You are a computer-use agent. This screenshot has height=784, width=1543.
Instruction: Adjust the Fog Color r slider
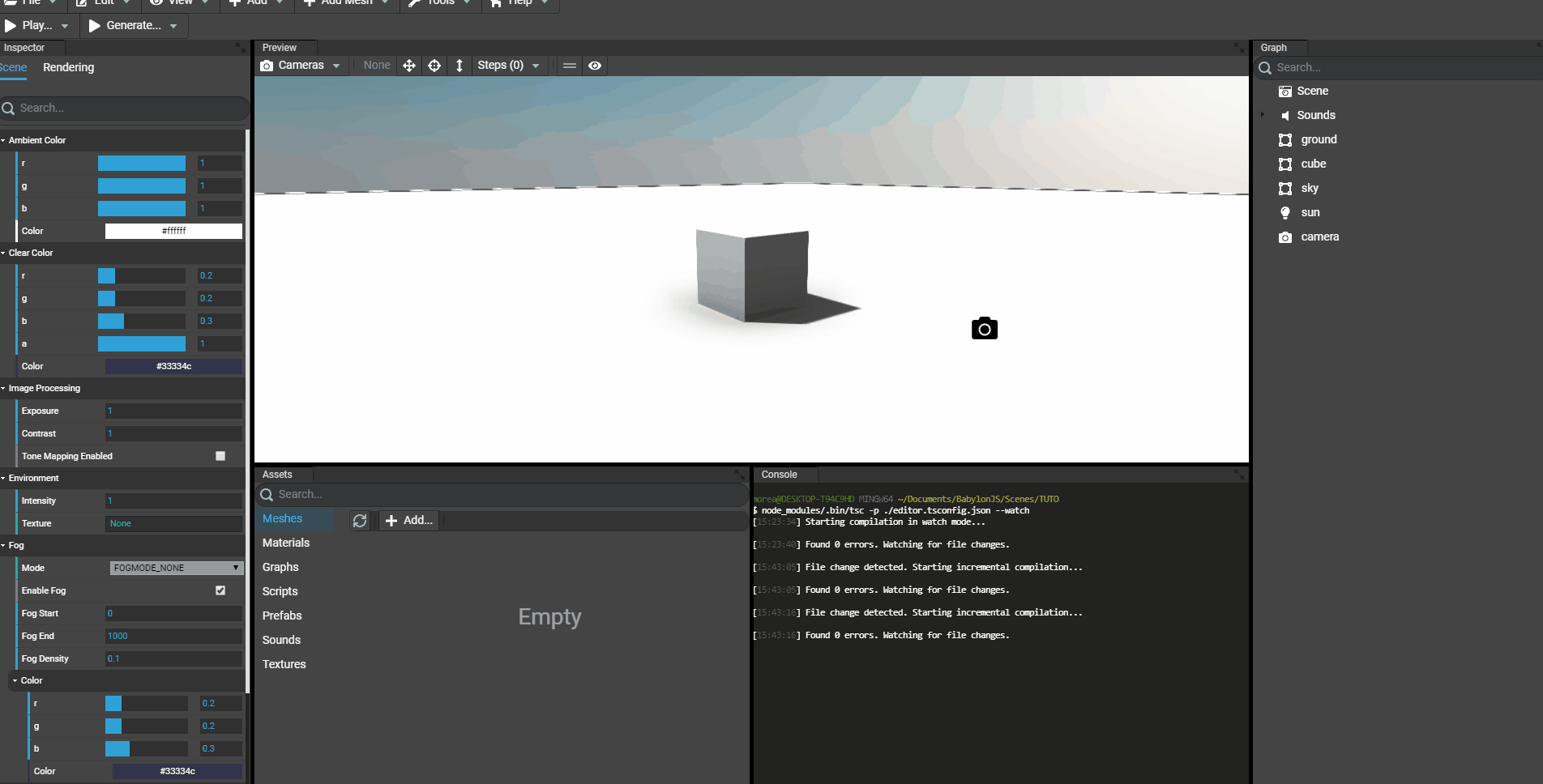[147, 704]
